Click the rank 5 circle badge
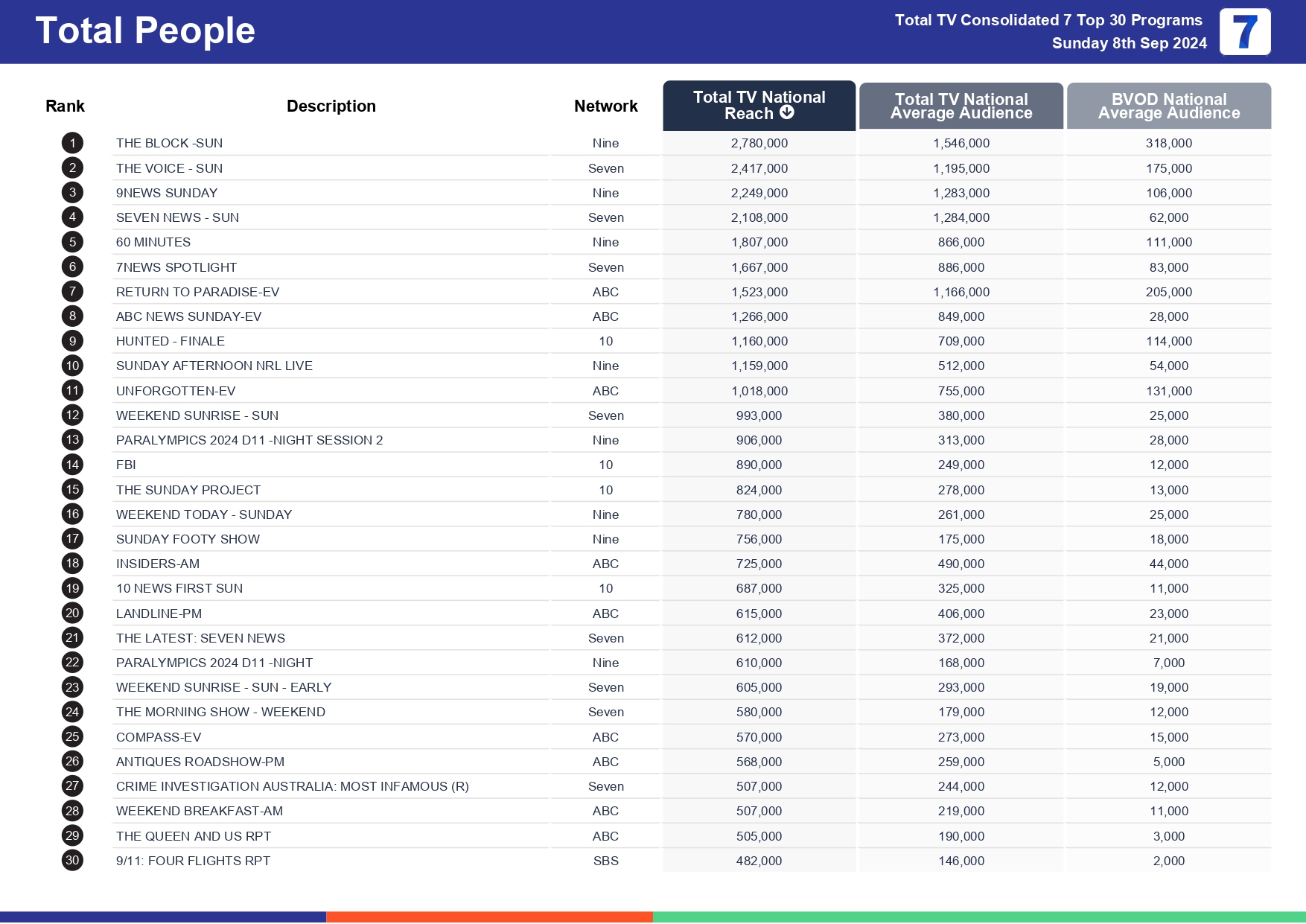The width and height of the screenshot is (1306, 924). [72, 242]
